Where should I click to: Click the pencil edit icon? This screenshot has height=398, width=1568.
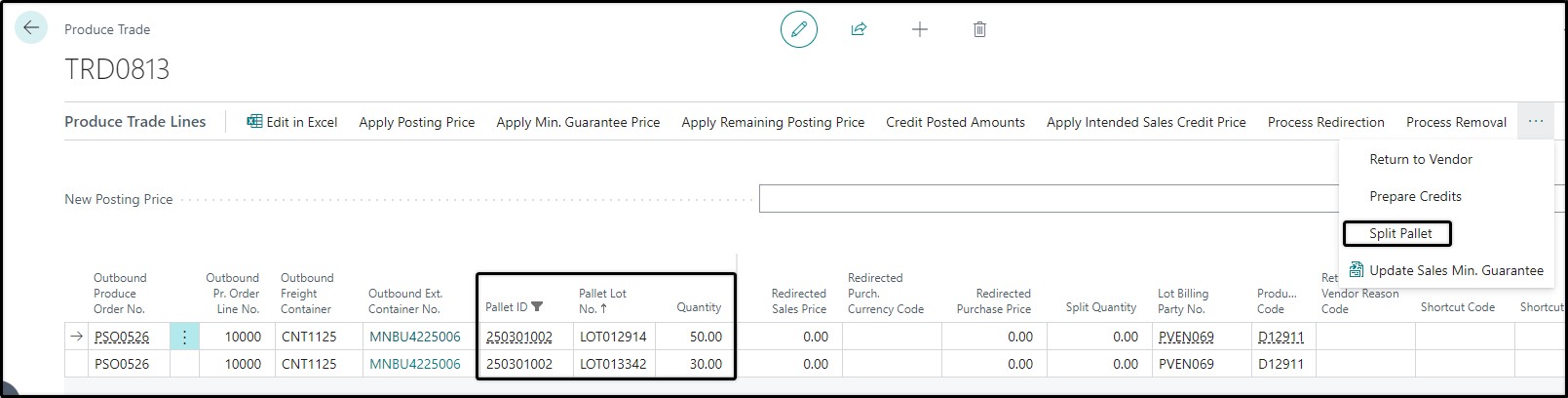(x=798, y=29)
